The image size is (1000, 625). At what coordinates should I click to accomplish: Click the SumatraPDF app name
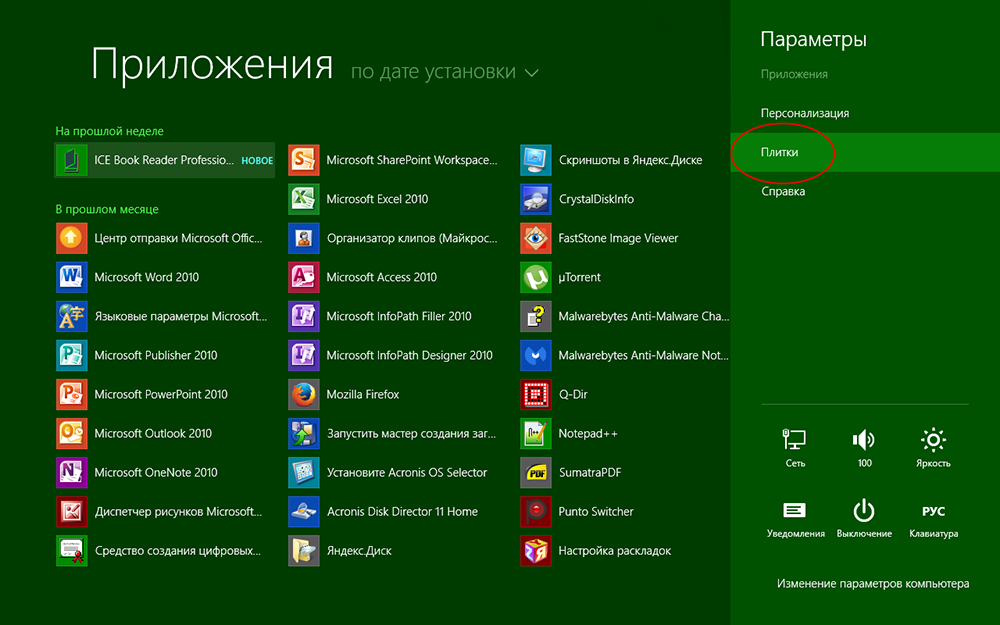590,473
